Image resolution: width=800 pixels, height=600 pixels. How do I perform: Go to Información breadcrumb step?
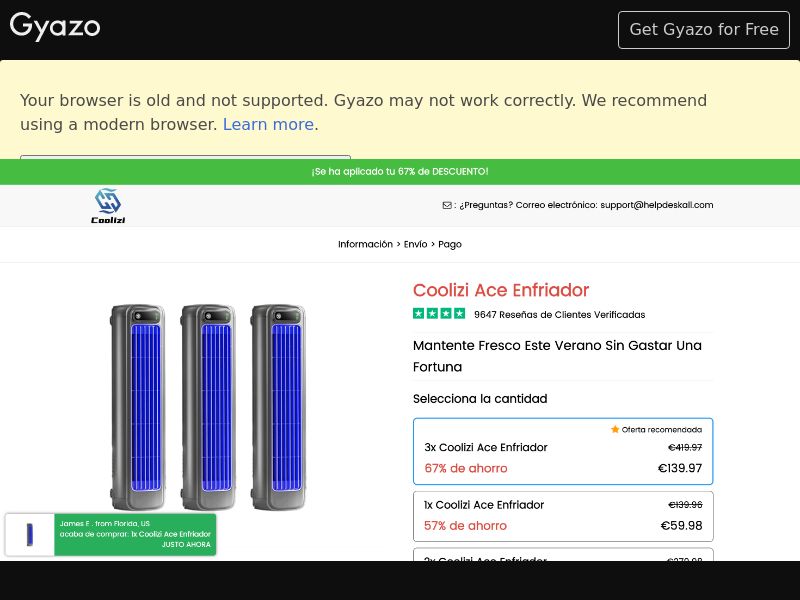point(365,244)
